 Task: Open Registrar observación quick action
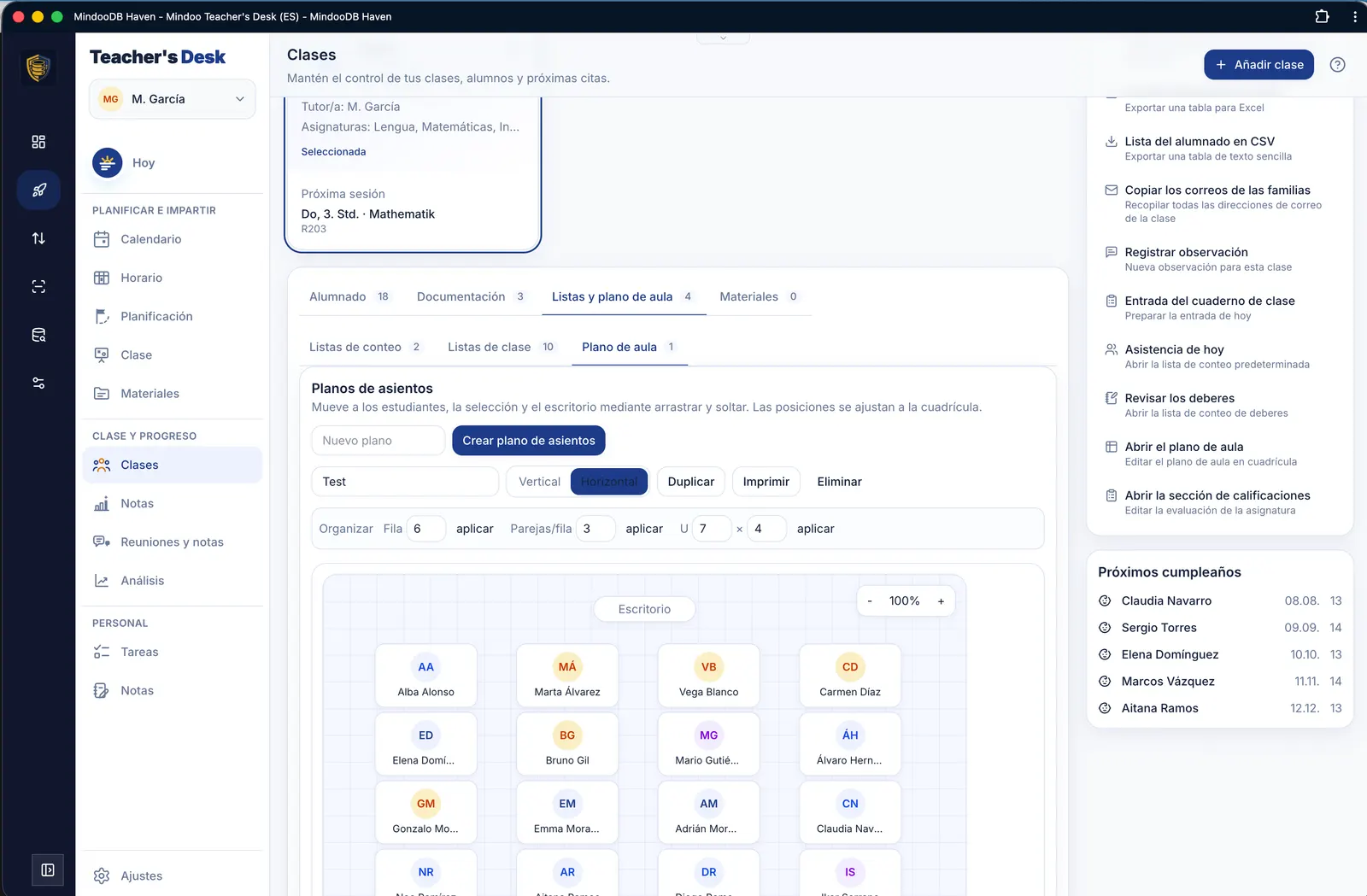pos(1220,259)
